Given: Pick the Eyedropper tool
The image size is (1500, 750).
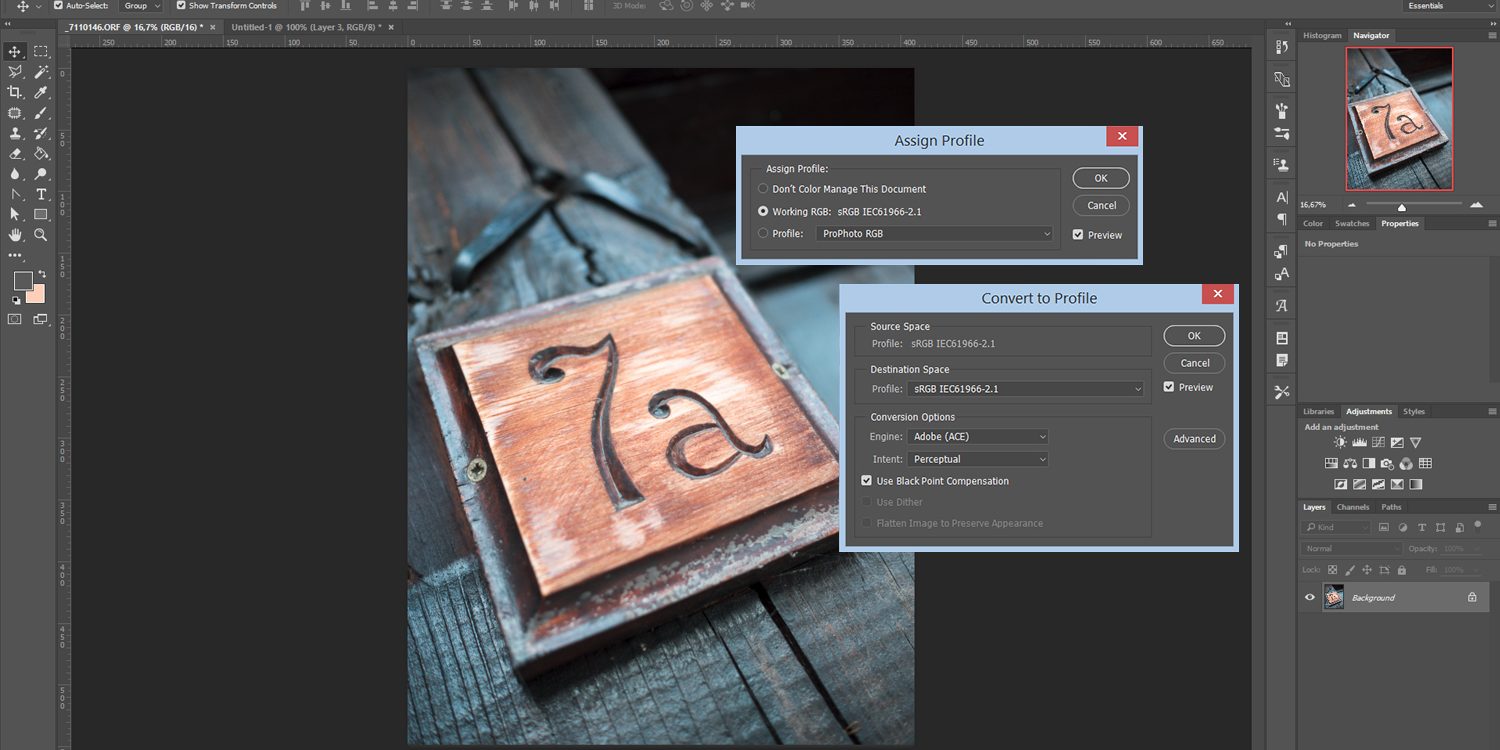Looking at the screenshot, I should click(41, 92).
